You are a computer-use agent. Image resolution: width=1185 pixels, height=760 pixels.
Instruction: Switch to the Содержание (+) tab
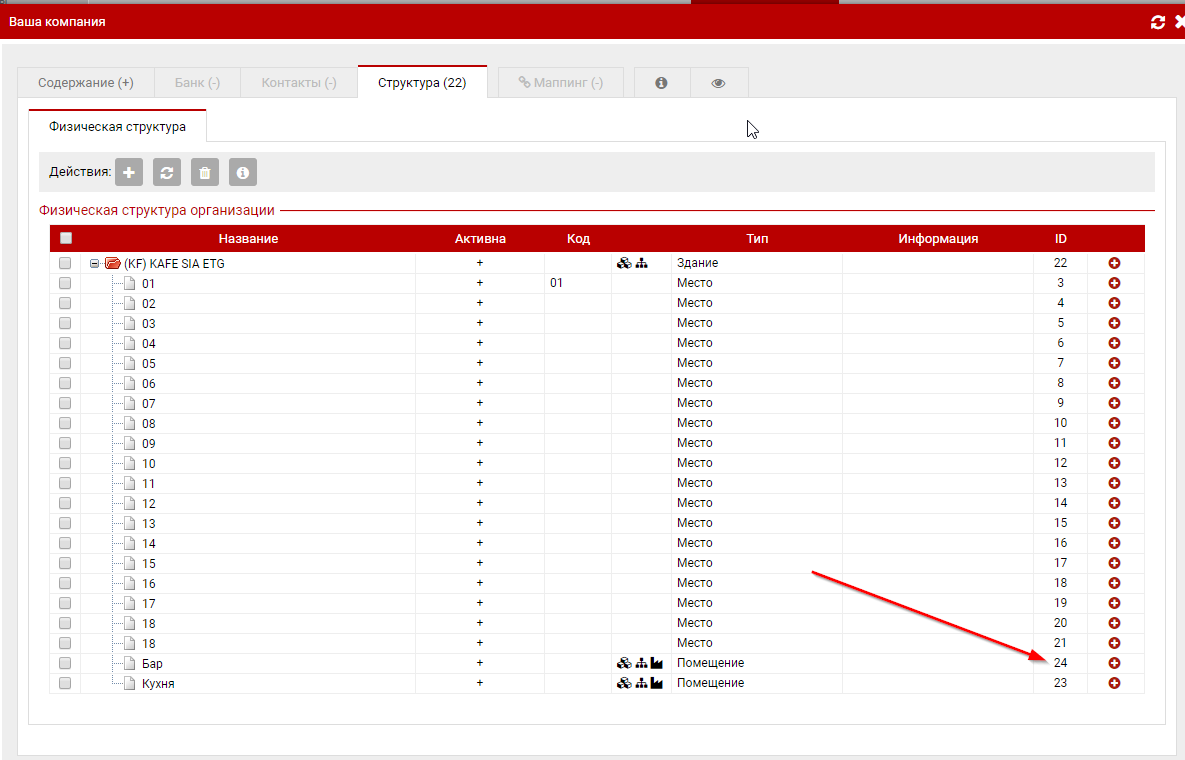[x=86, y=83]
